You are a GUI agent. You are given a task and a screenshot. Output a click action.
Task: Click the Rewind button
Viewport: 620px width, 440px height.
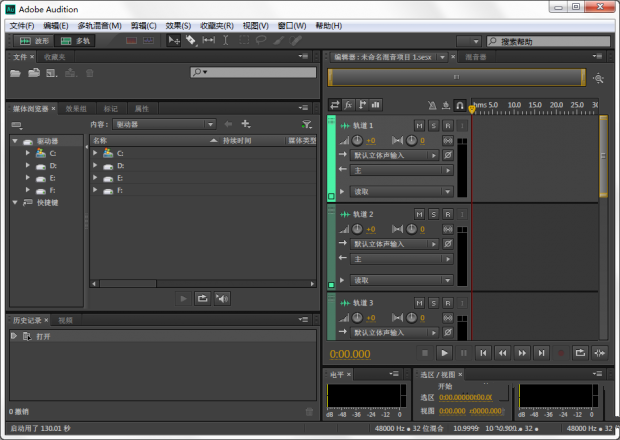(x=503, y=353)
